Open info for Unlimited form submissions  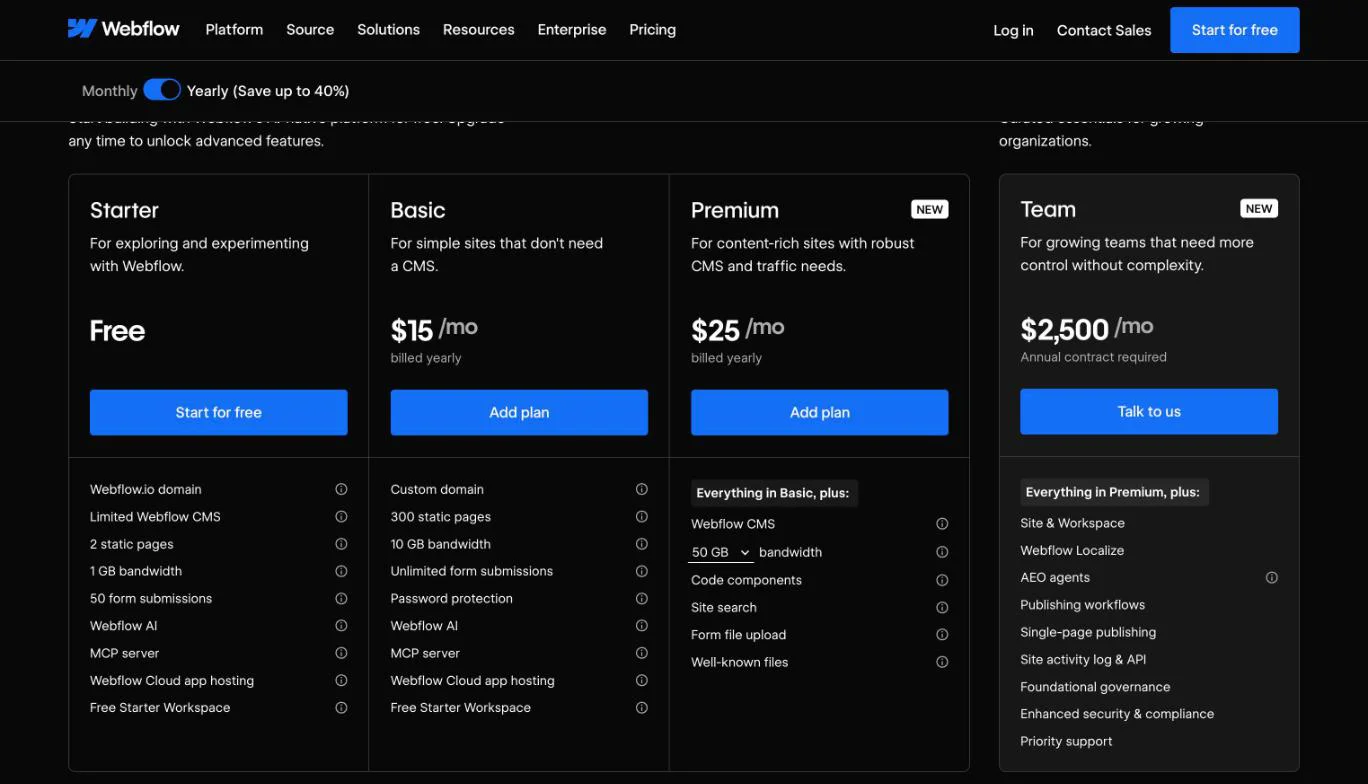pyautogui.click(x=642, y=571)
